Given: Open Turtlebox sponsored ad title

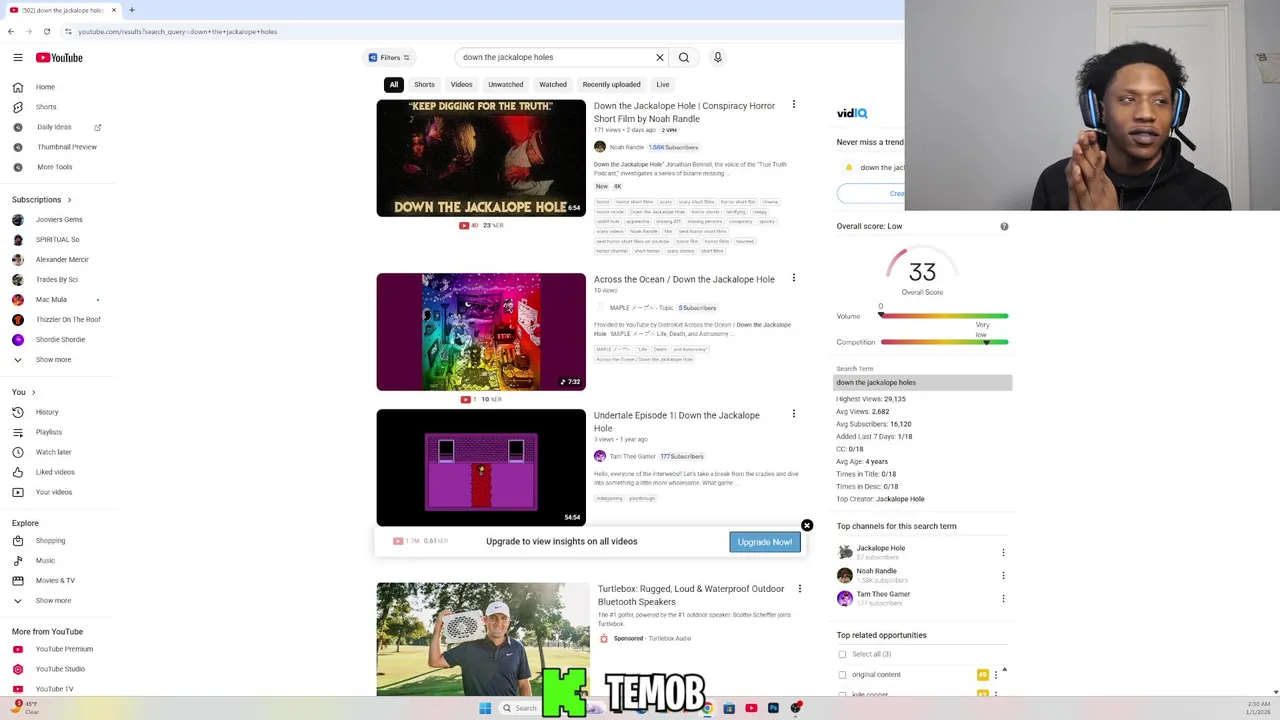Looking at the screenshot, I should pos(691,595).
